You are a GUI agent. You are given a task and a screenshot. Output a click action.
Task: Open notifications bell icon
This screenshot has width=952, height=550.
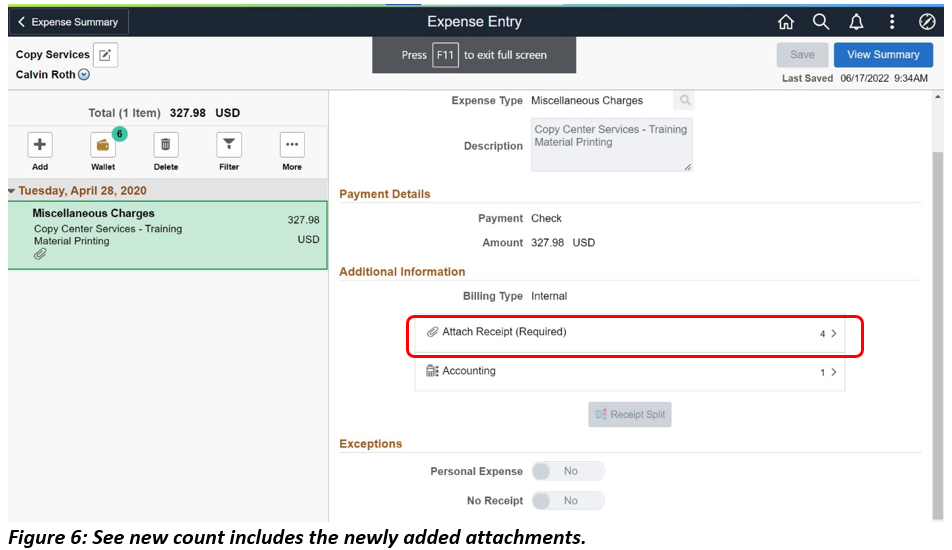pyautogui.click(x=856, y=22)
